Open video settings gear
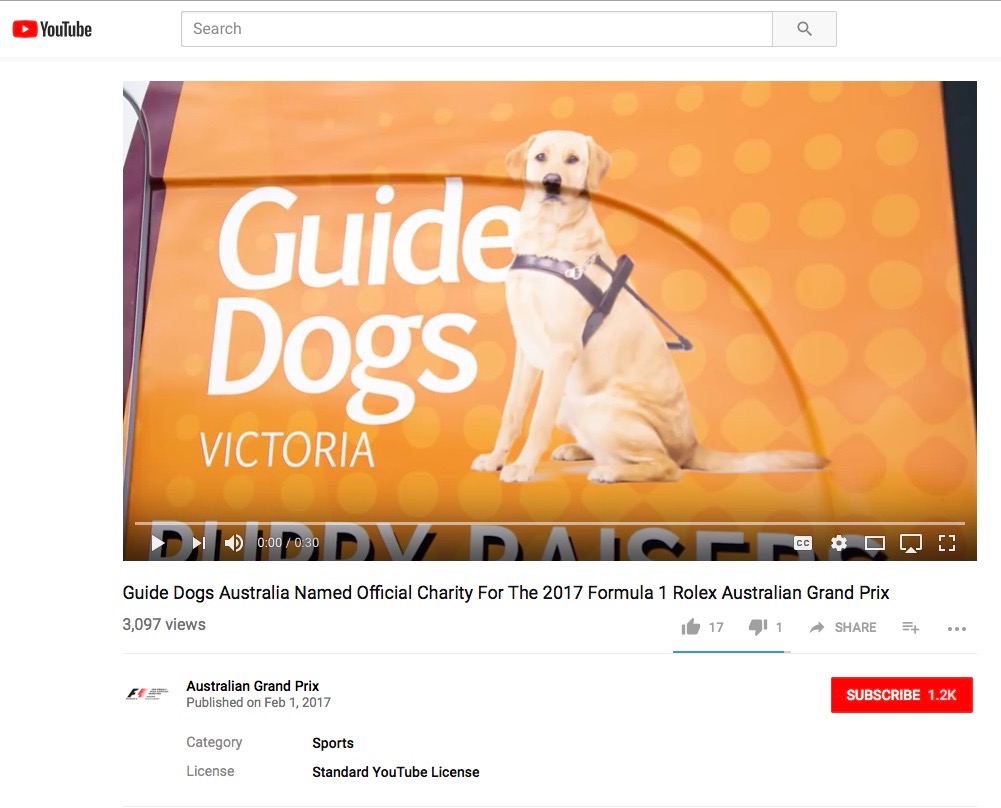This screenshot has height=808, width=1001. [839, 543]
